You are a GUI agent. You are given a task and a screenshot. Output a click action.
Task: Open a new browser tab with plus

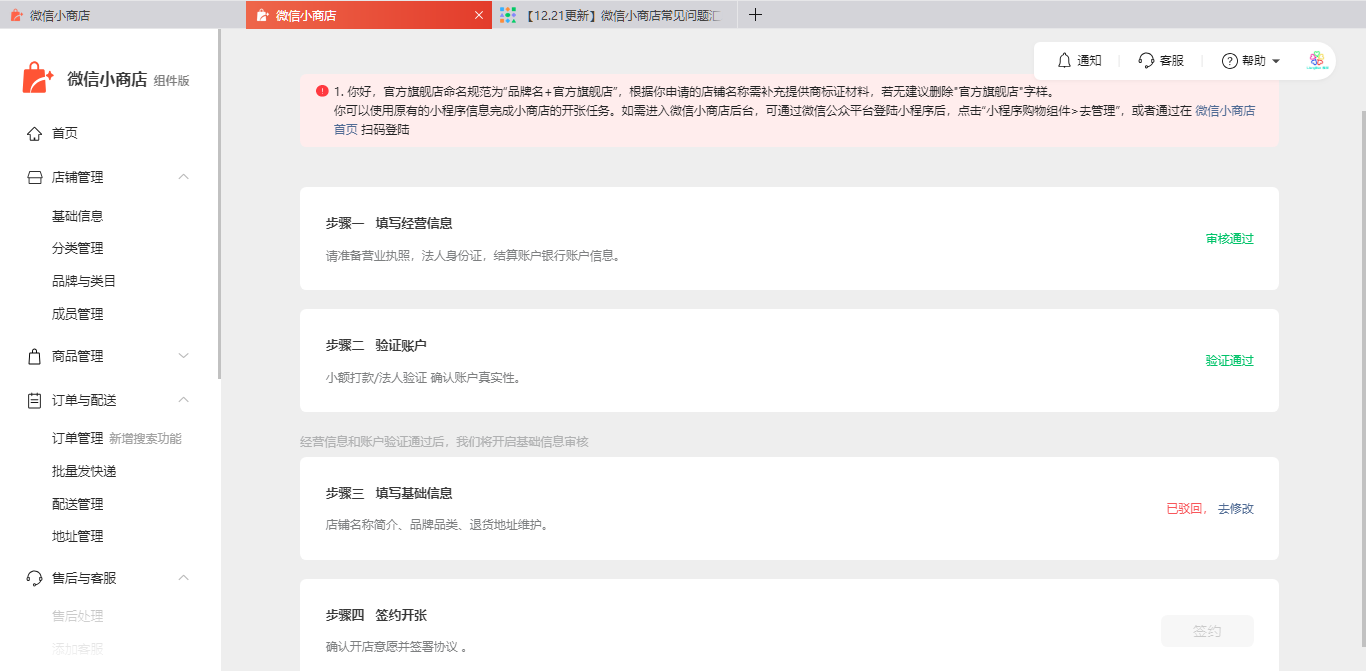(x=755, y=15)
